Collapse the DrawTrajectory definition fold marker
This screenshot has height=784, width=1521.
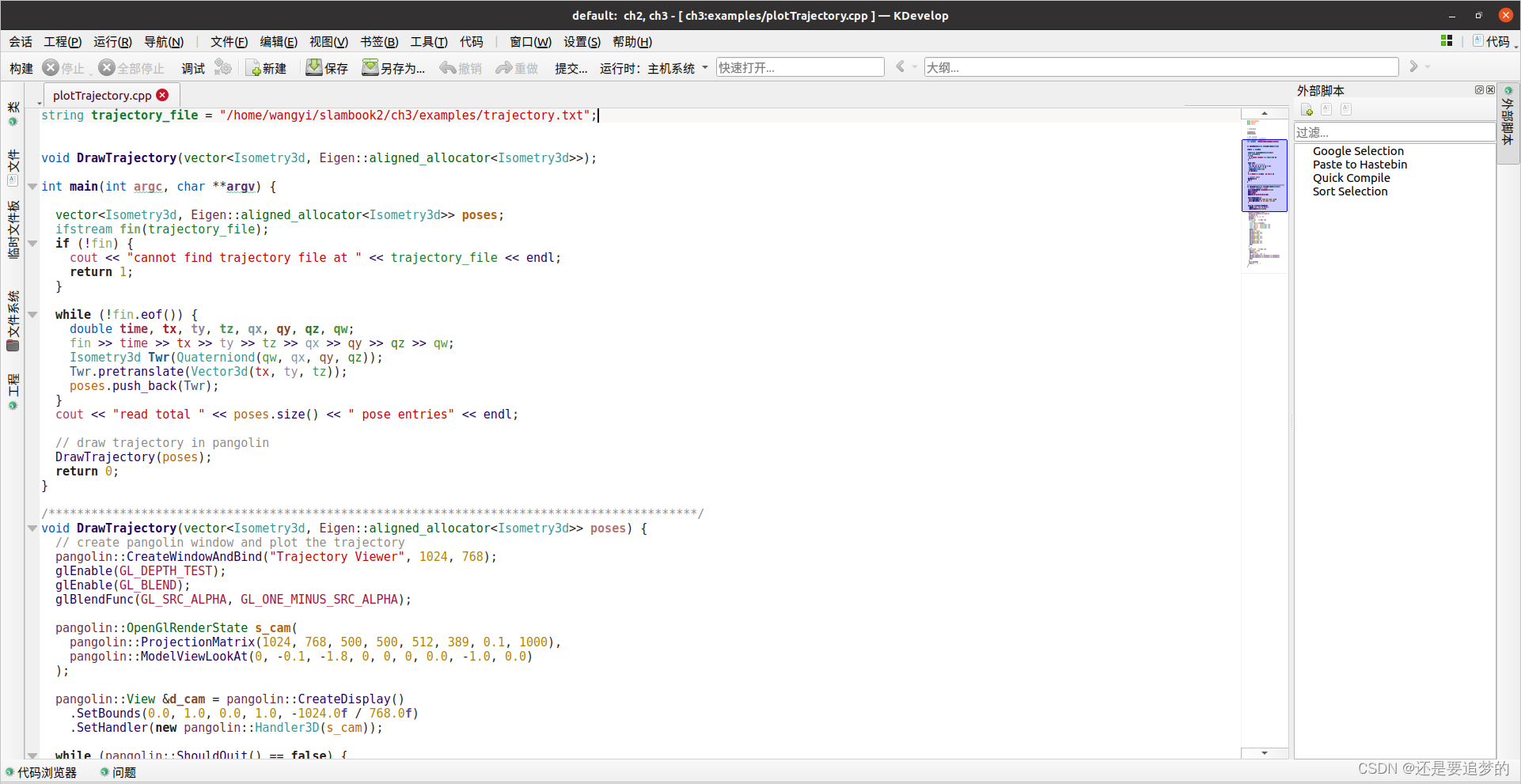32,528
